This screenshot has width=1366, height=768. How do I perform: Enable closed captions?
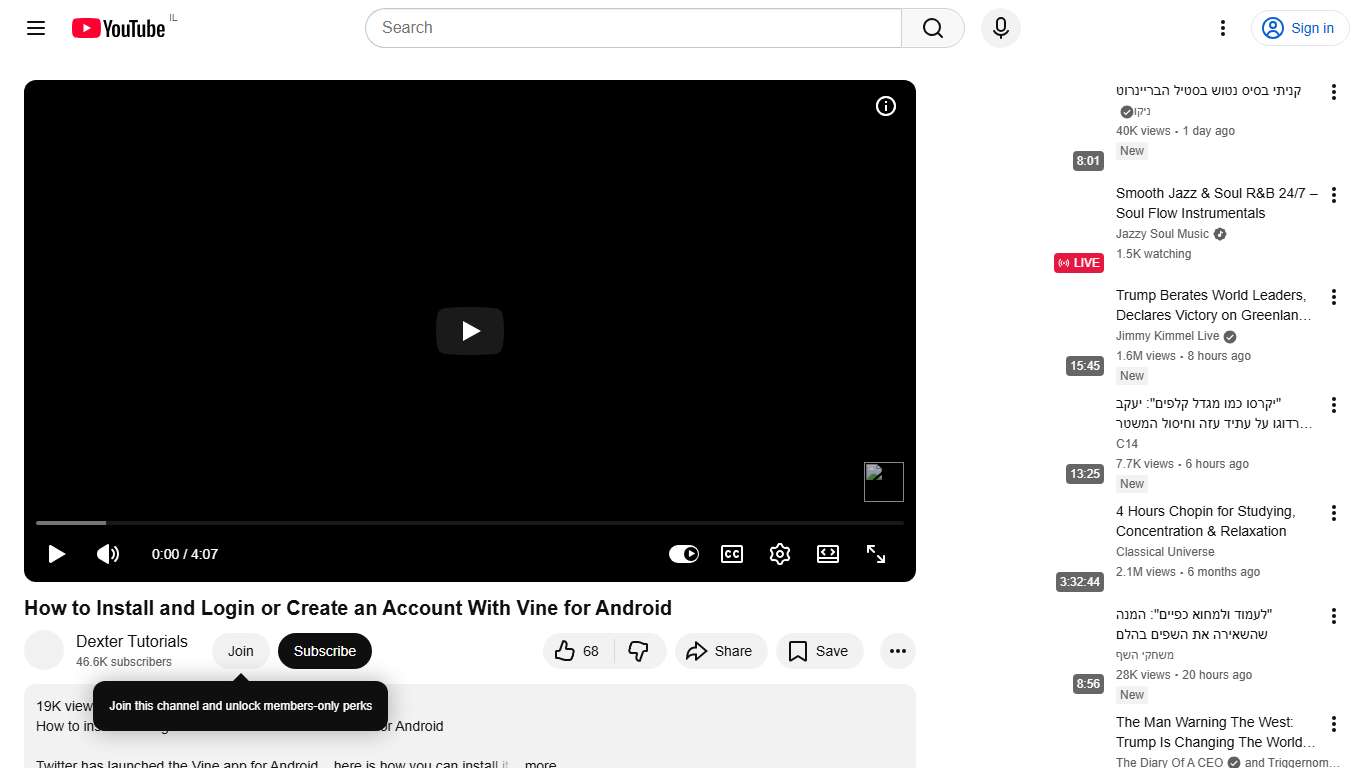(x=731, y=553)
